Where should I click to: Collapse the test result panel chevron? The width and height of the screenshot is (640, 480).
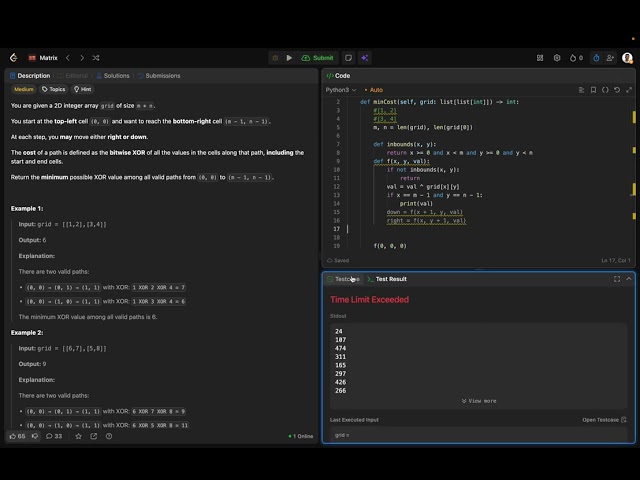[x=629, y=279]
